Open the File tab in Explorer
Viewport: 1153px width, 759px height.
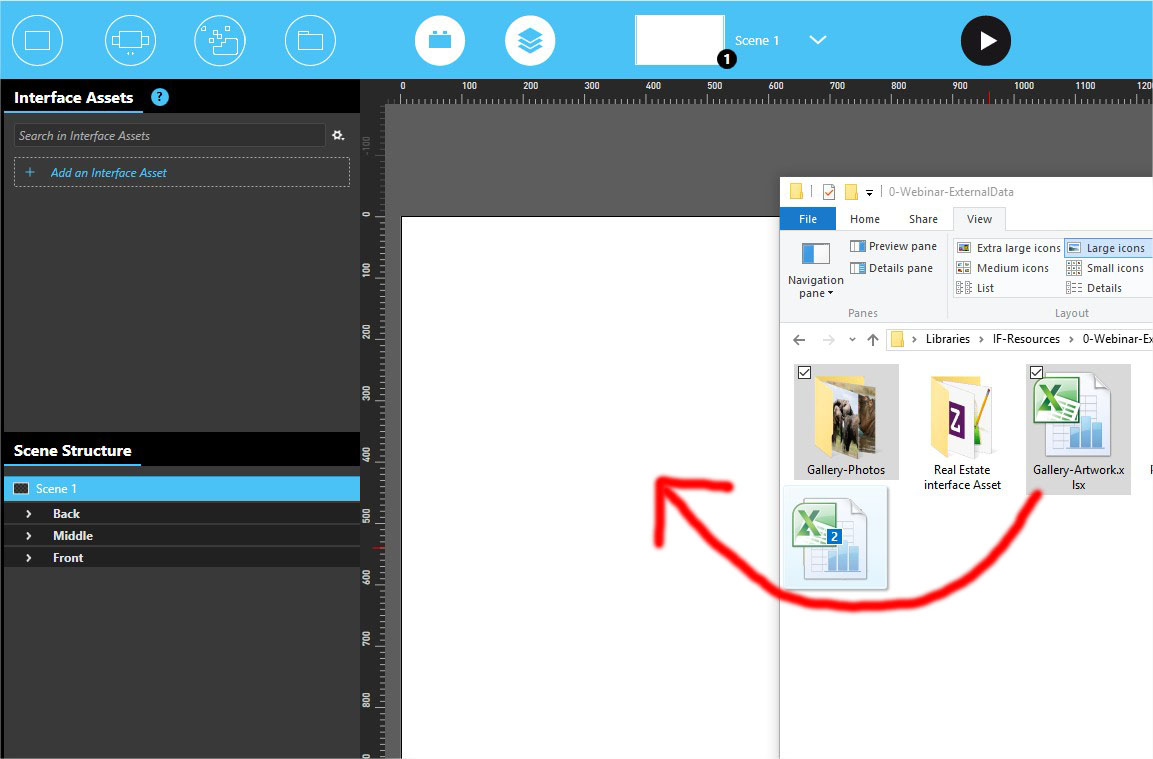click(807, 219)
